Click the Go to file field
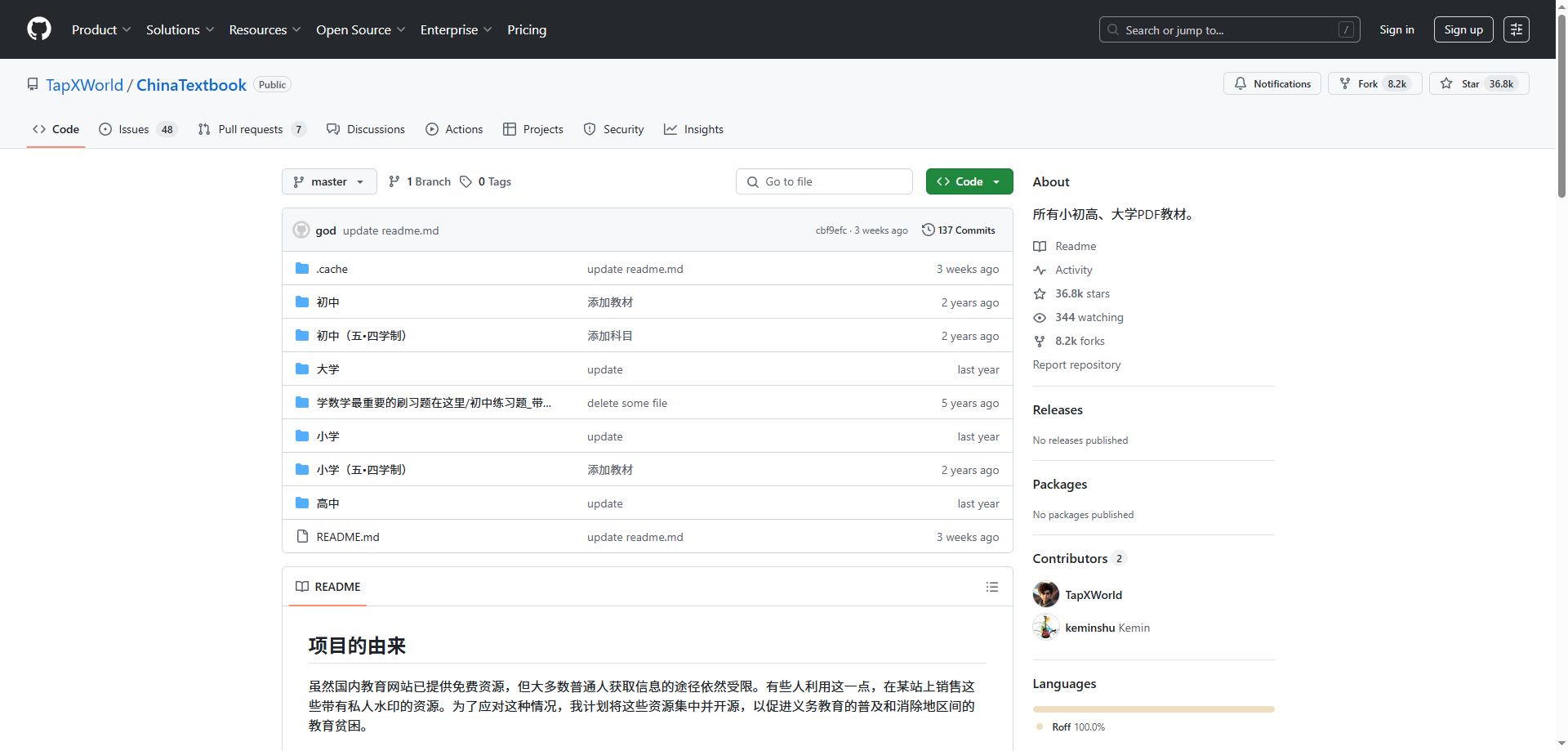This screenshot has width=1568, height=751. click(x=824, y=181)
